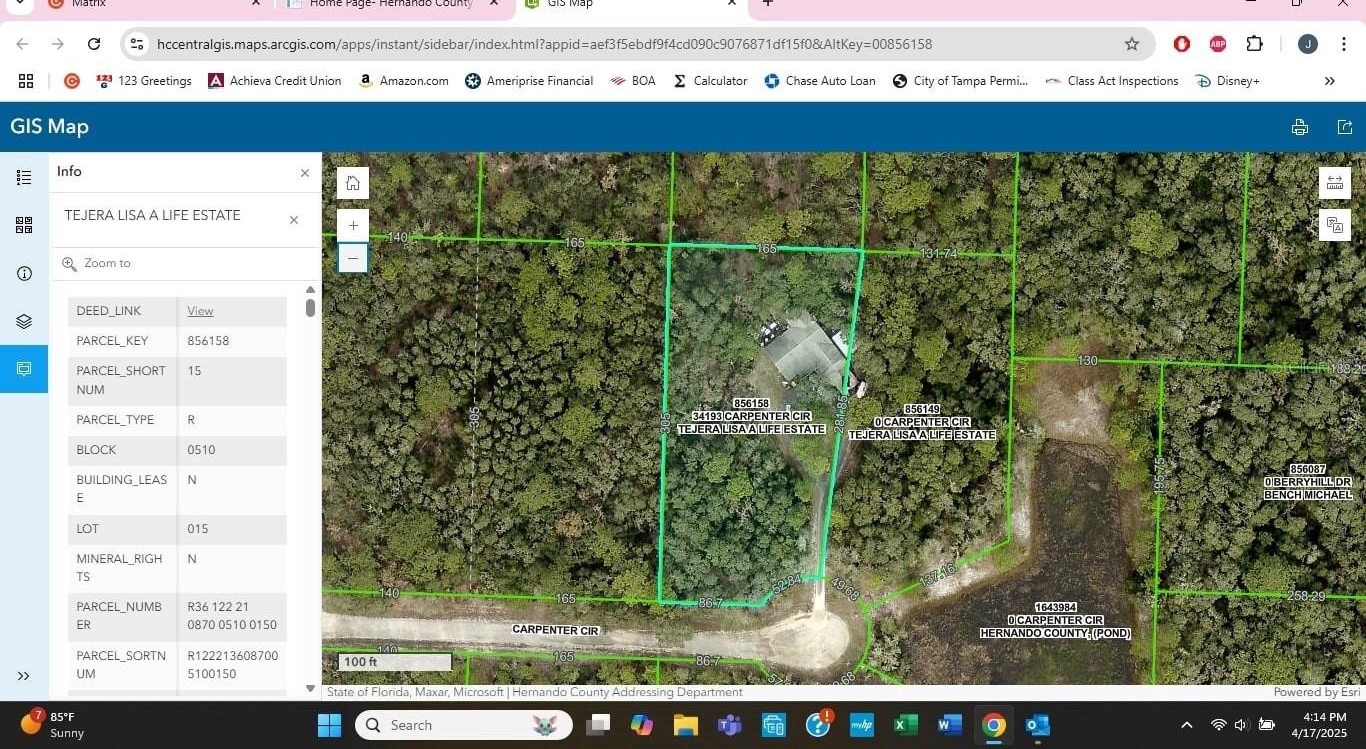The height and width of the screenshot is (749, 1366).
Task: Select the GIS Map browser tab
Action: (x=630, y=4)
